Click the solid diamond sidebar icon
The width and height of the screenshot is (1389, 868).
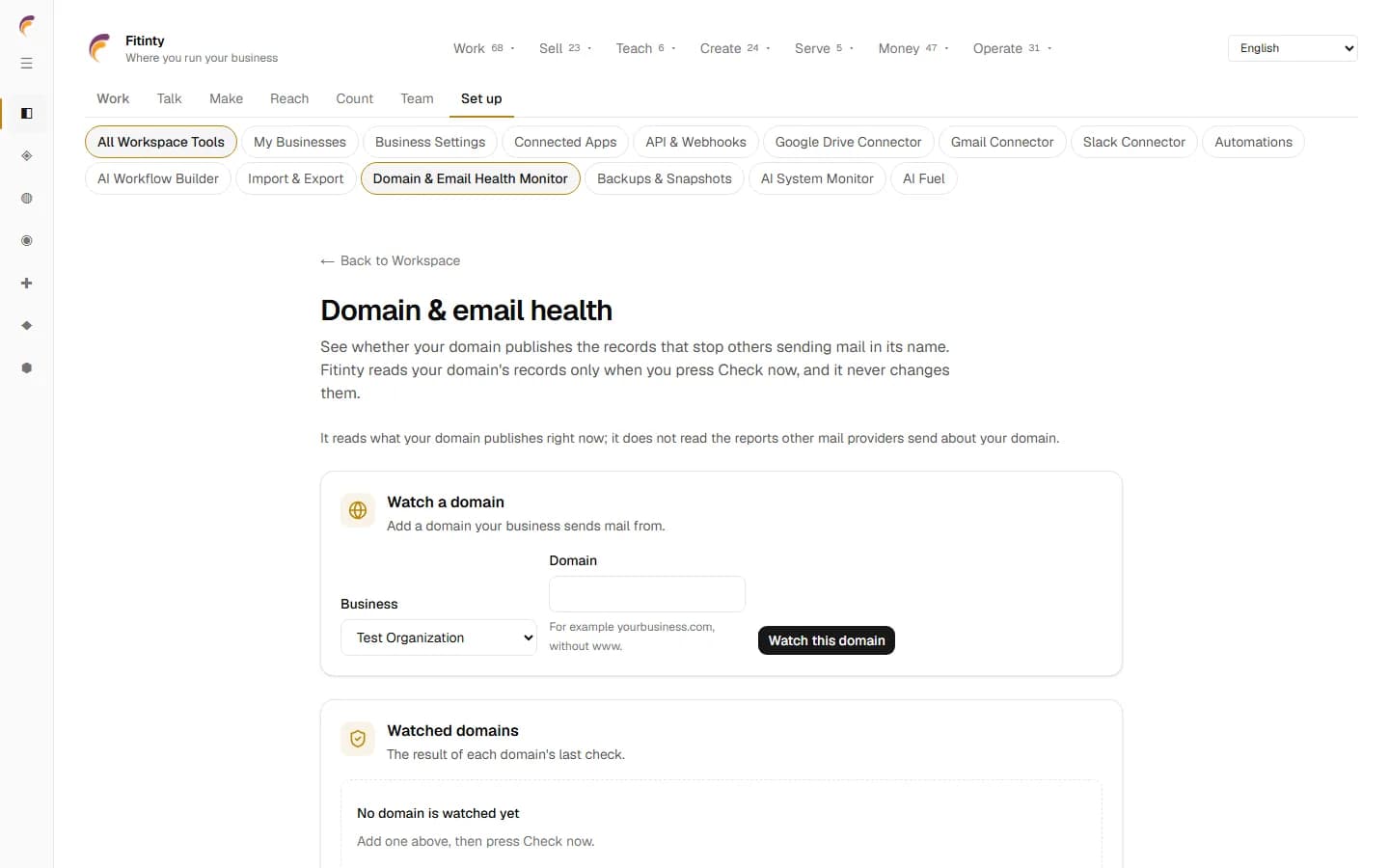[x=27, y=326]
